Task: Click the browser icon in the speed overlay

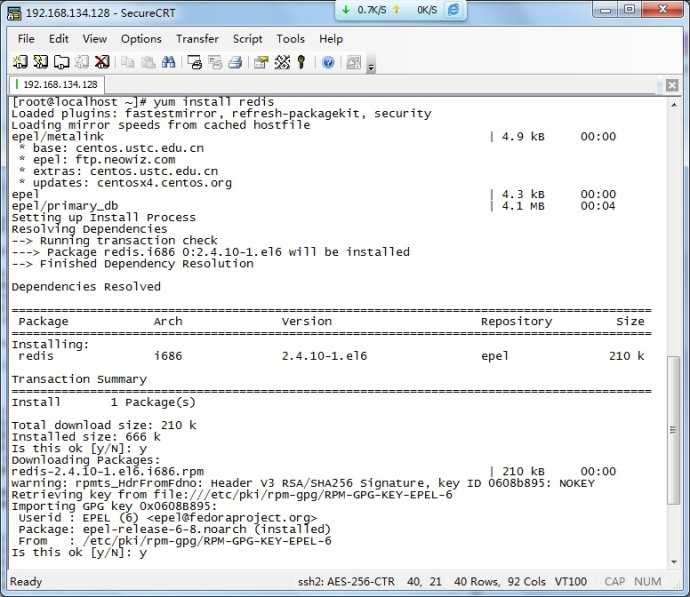Action: point(453,9)
